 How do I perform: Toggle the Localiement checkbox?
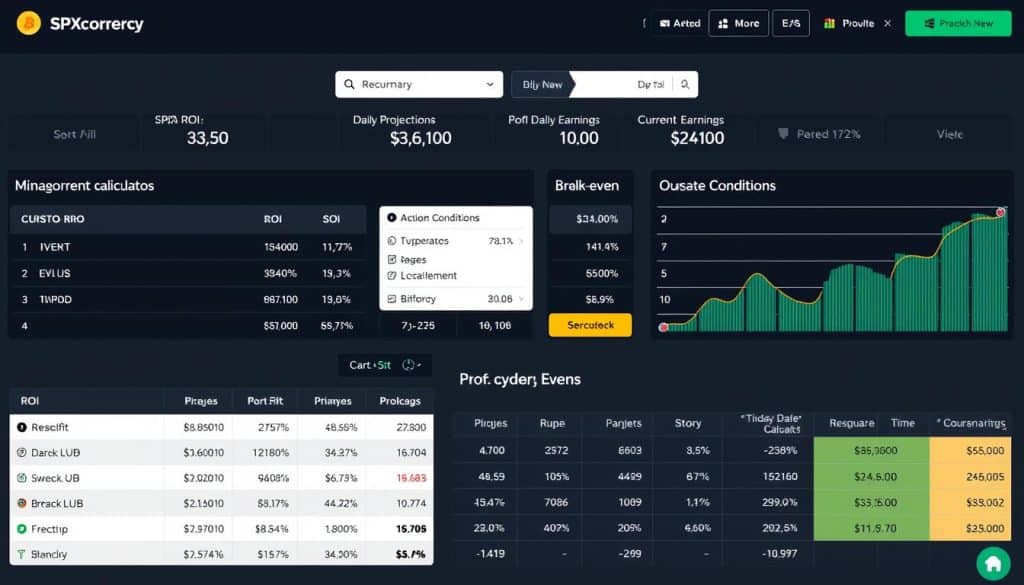pos(391,275)
